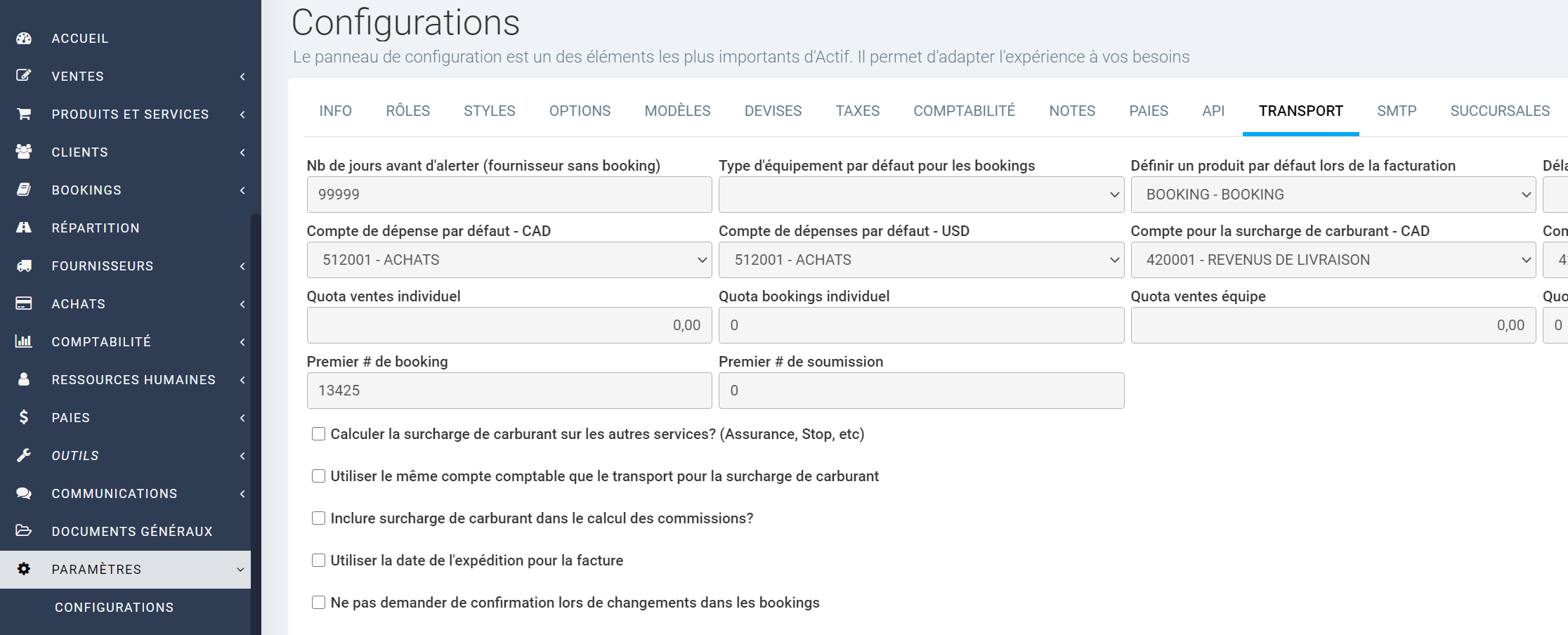Click the Répartition road icon
Screen dimensions: 1568x635
[x=24, y=228]
